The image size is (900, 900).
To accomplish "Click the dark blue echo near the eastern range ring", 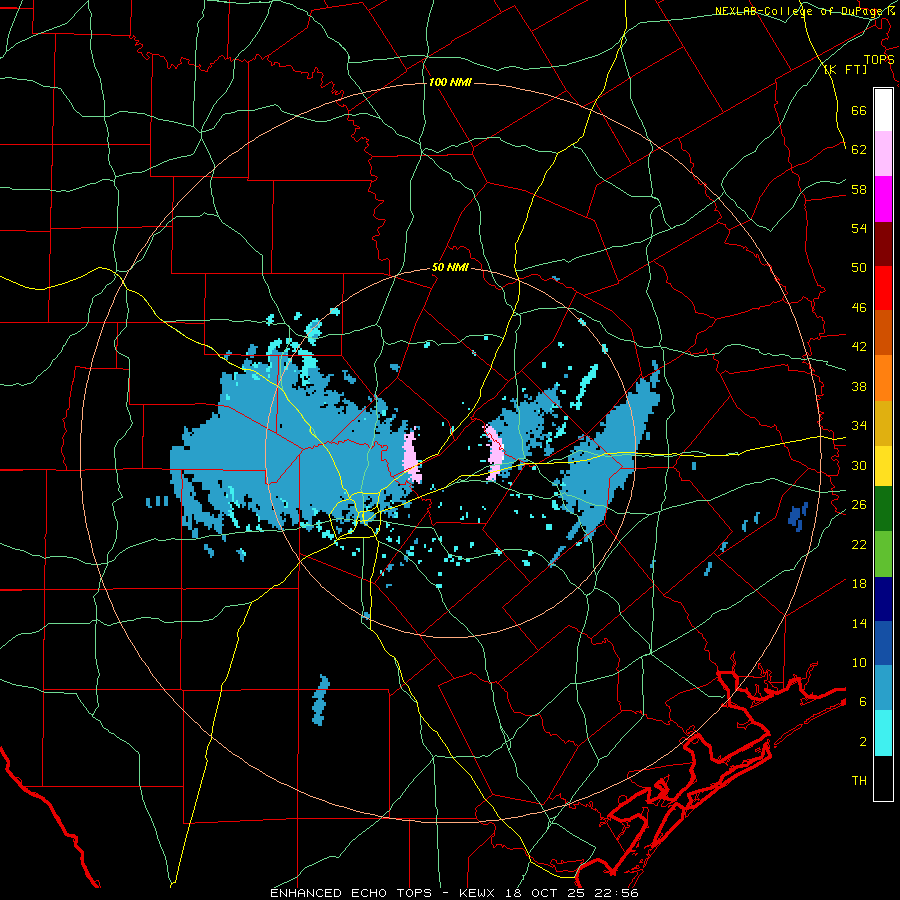I will [798, 516].
